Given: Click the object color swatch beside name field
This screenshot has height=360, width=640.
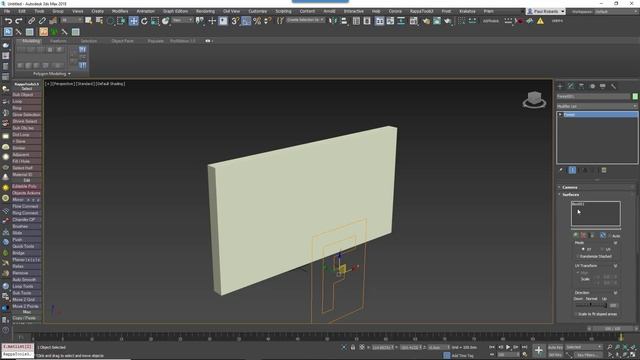Looking at the screenshot, I should pyautogui.click(x=635, y=96).
